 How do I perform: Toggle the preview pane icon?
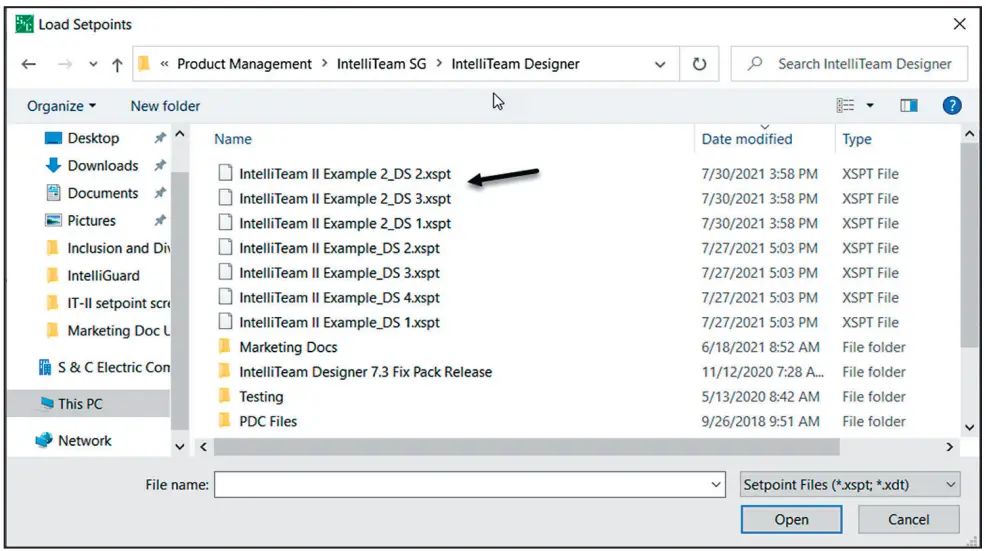pyautogui.click(x=908, y=105)
